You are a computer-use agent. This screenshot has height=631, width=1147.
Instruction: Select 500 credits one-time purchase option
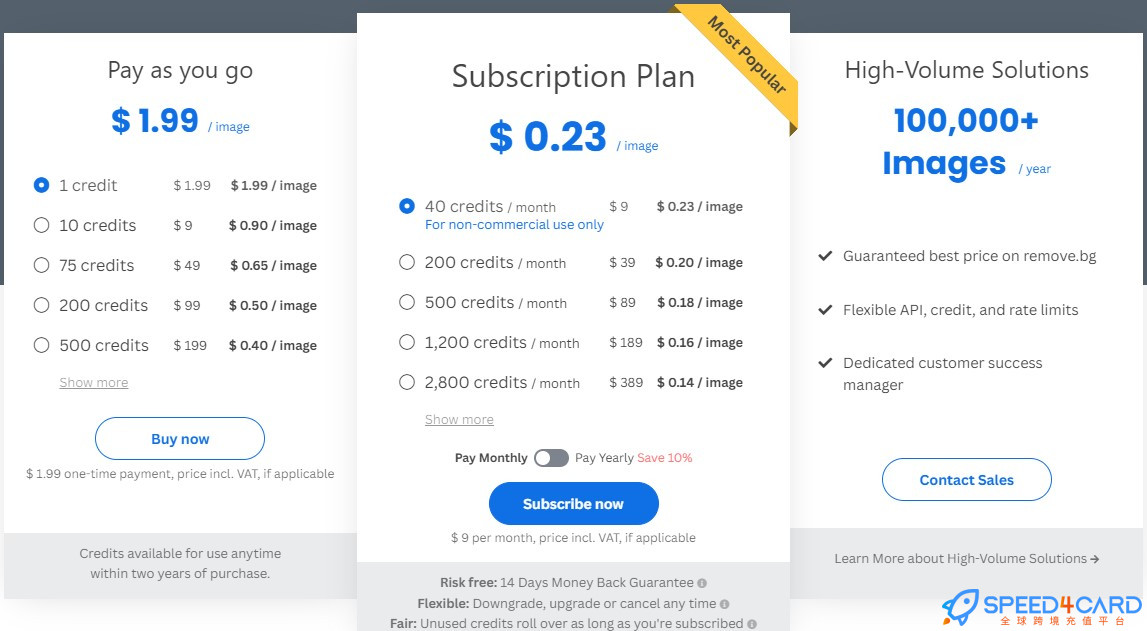point(41,345)
